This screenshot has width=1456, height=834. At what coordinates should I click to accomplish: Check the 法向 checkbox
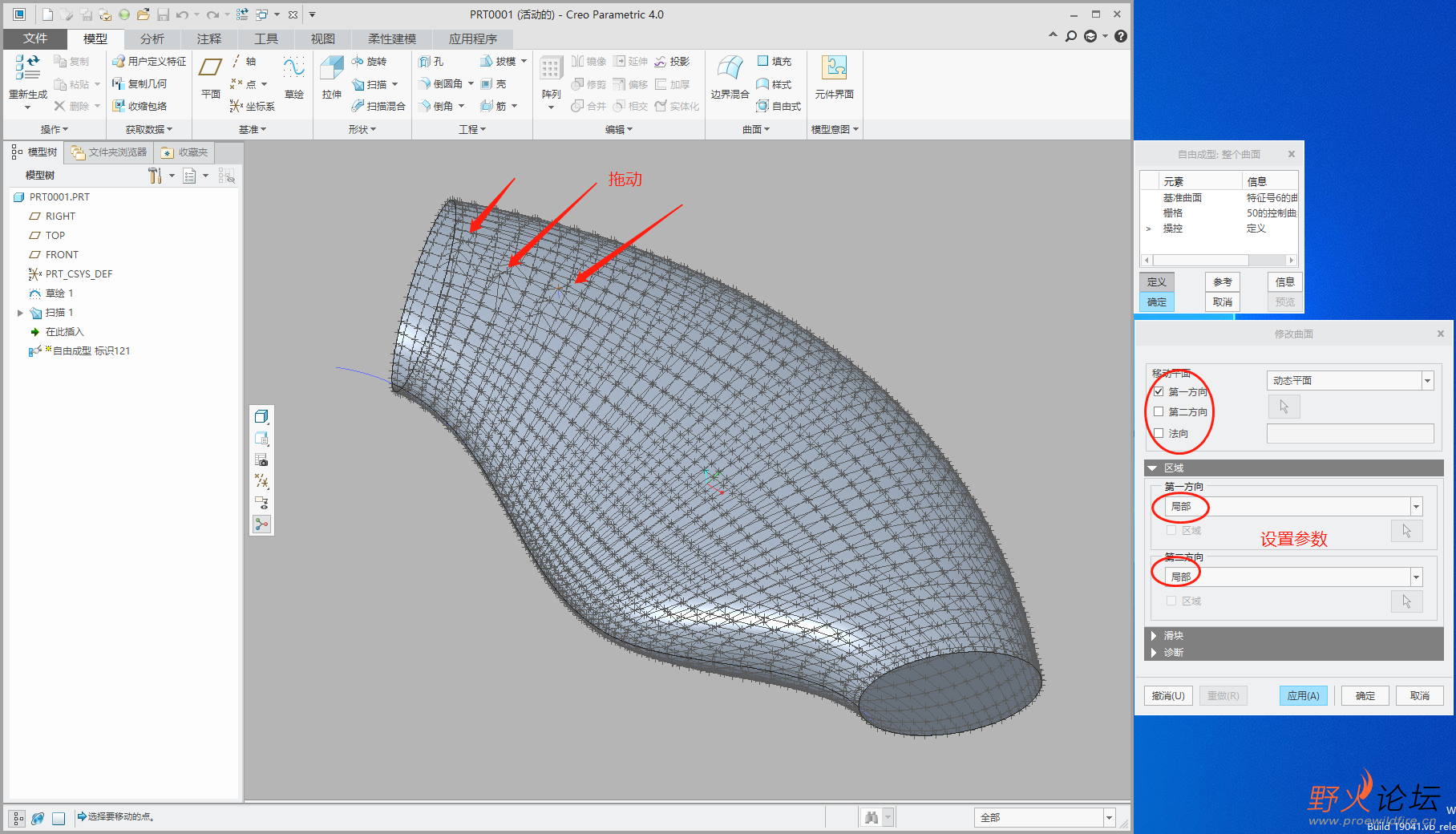[x=1159, y=433]
